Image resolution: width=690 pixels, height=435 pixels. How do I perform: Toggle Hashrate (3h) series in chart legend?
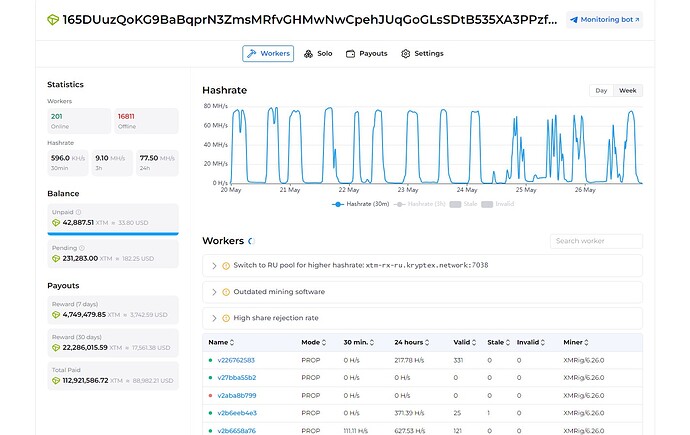click(x=420, y=204)
